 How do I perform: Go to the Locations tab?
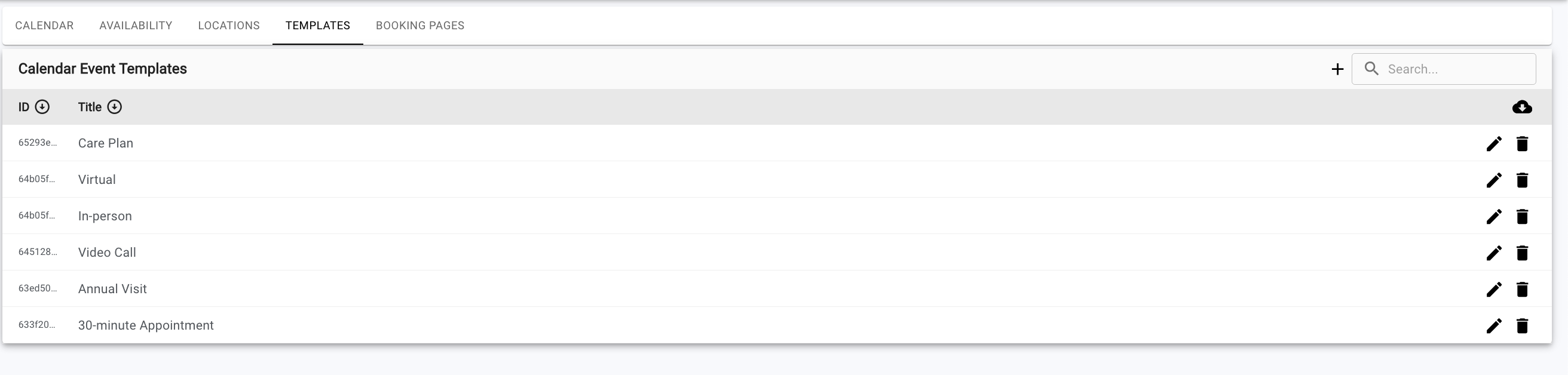[229, 26]
